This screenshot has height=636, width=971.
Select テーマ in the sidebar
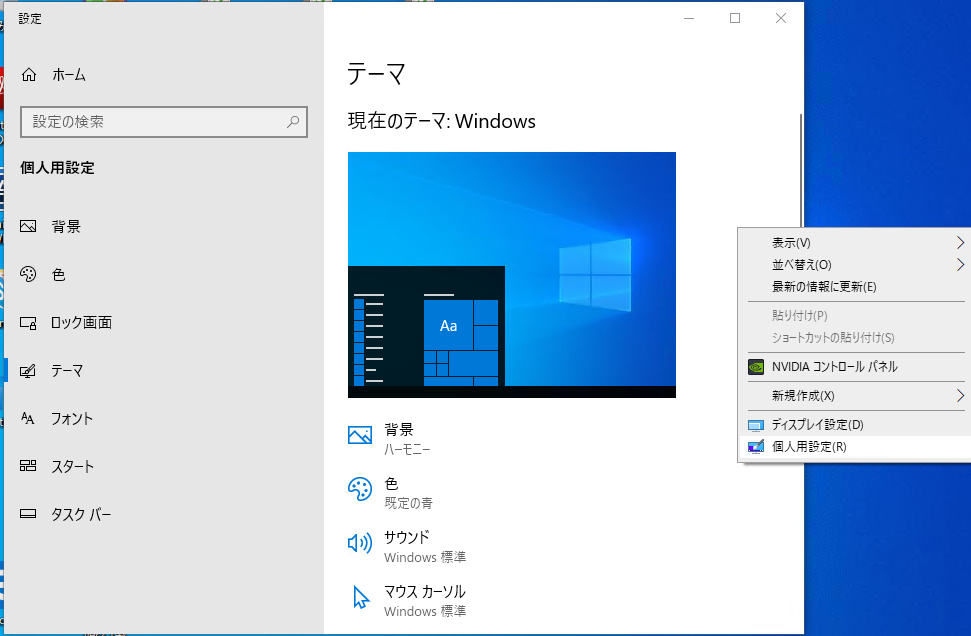(x=163, y=370)
